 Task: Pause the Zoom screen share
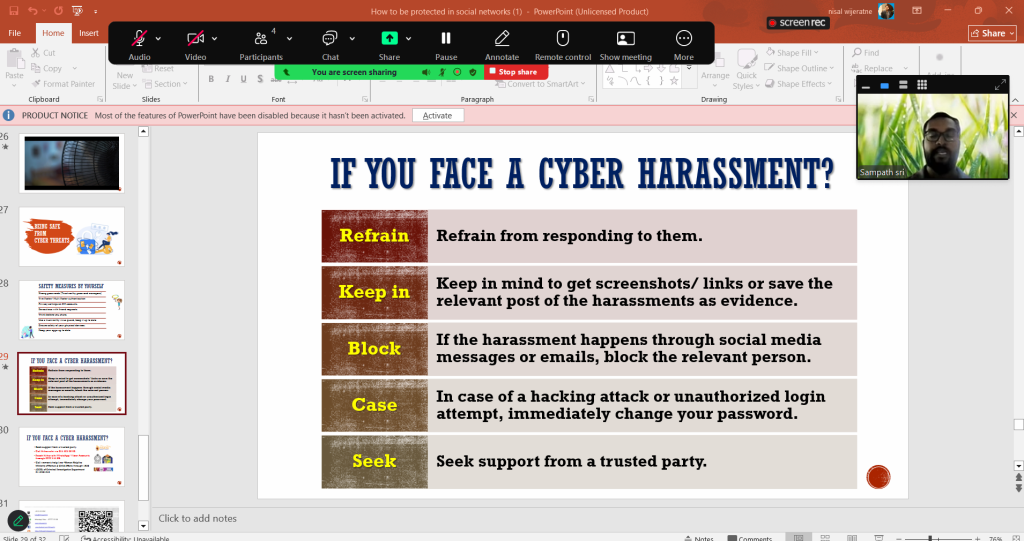coord(446,39)
